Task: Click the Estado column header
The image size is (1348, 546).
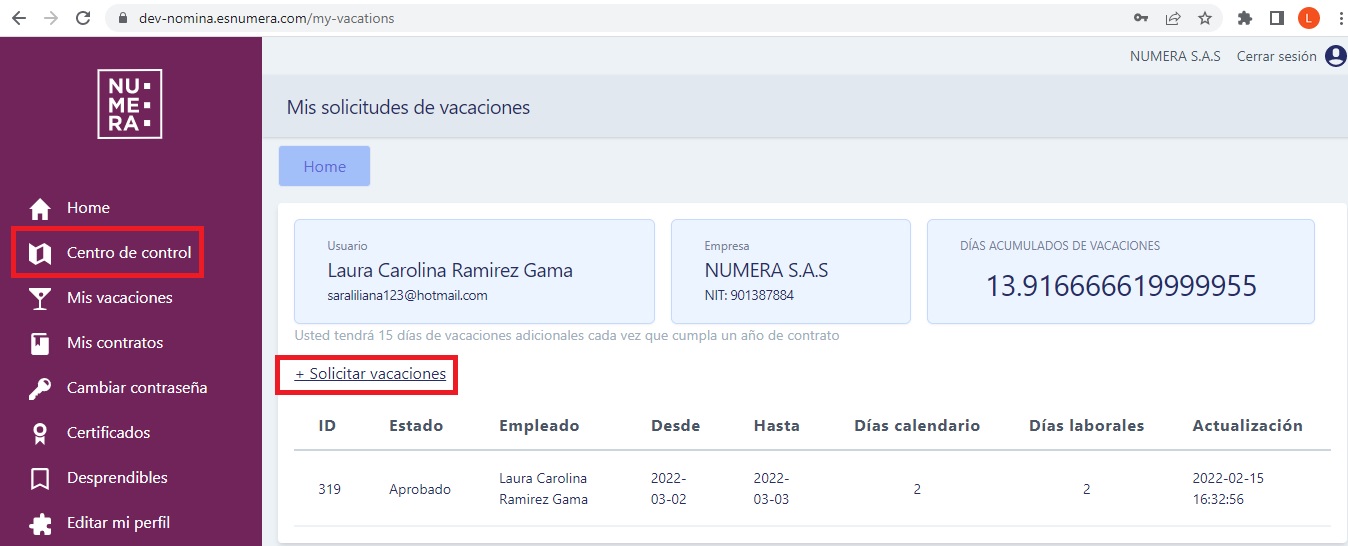Action: 417,426
